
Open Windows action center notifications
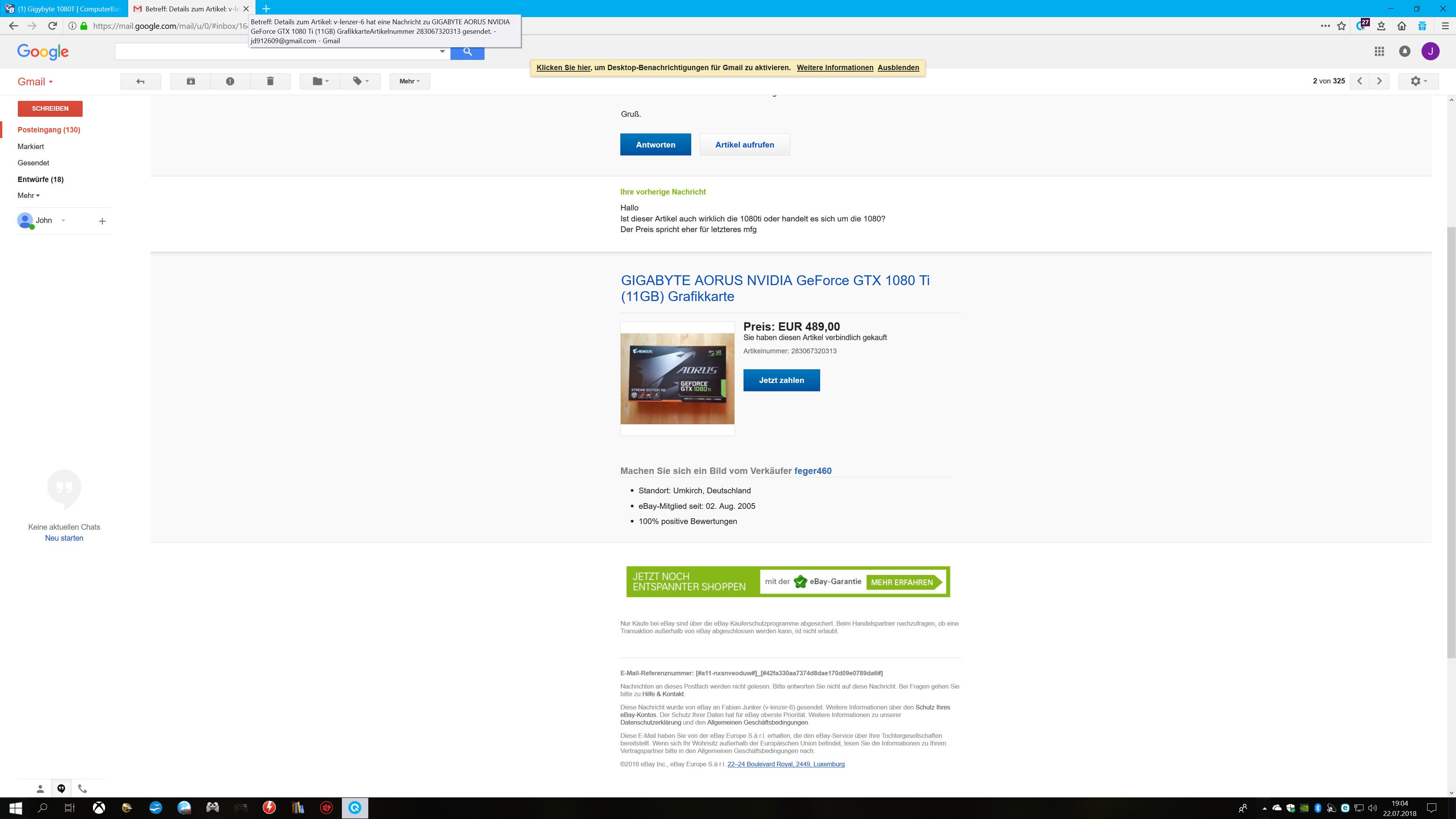tap(1432, 808)
